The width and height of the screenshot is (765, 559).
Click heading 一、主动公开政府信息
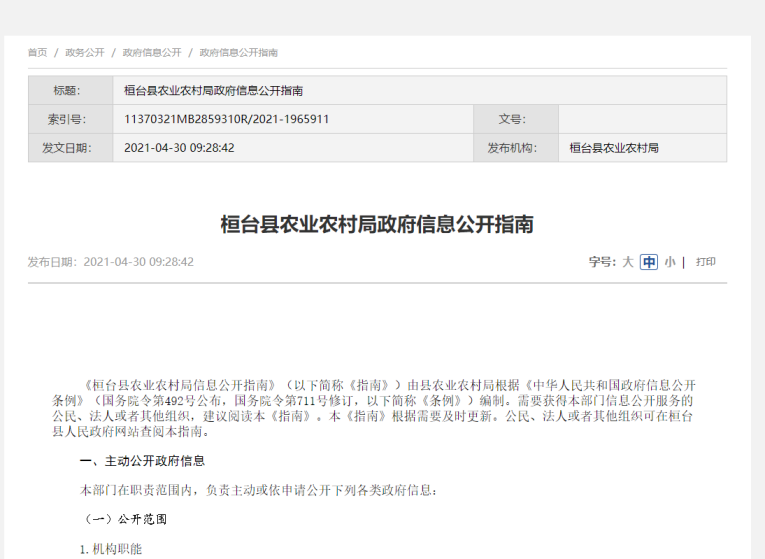(142, 461)
